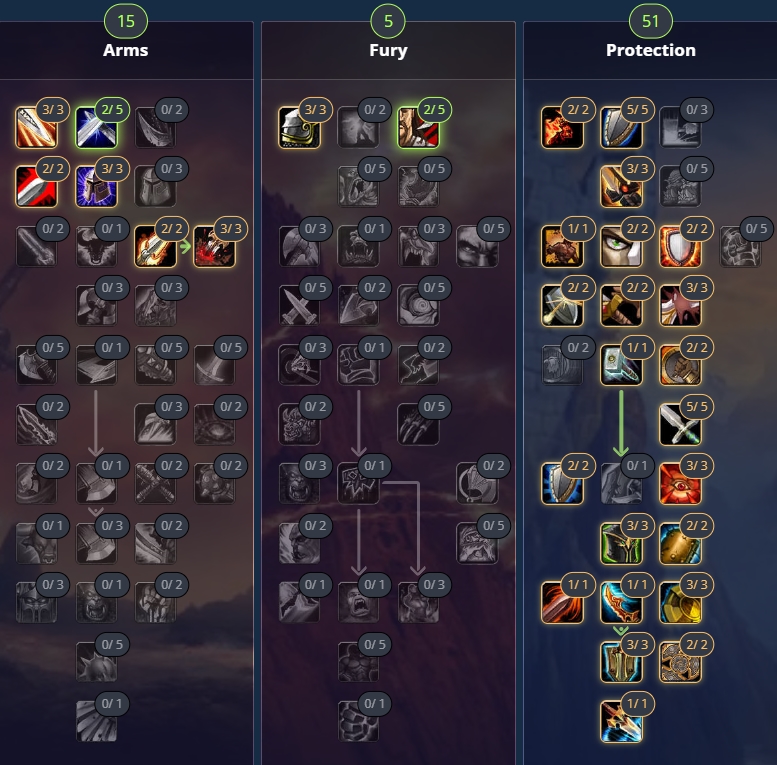
Task: Click the Deflection talent showing 2/5 in Arms
Action: (96, 127)
